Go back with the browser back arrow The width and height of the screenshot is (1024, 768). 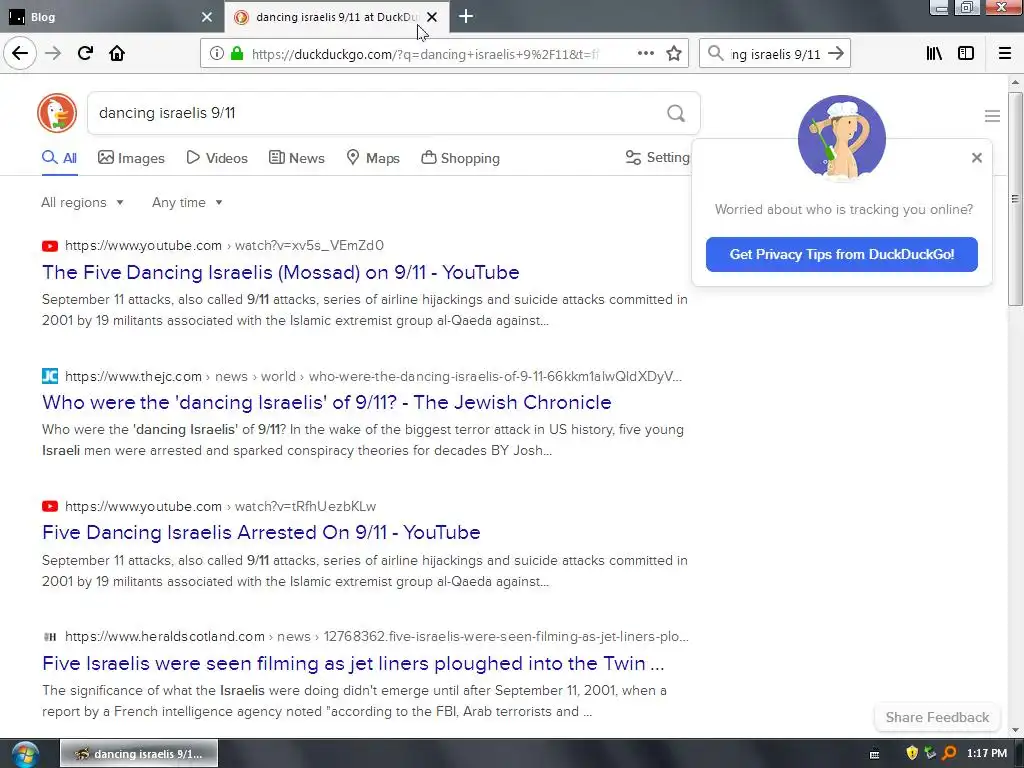pos(20,53)
